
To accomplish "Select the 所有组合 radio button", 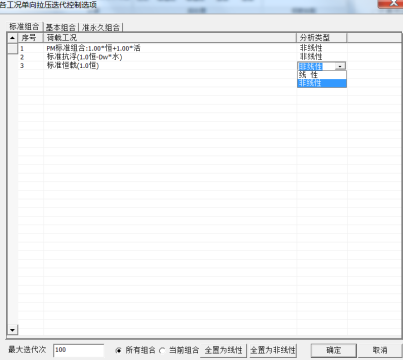I will point(118,350).
